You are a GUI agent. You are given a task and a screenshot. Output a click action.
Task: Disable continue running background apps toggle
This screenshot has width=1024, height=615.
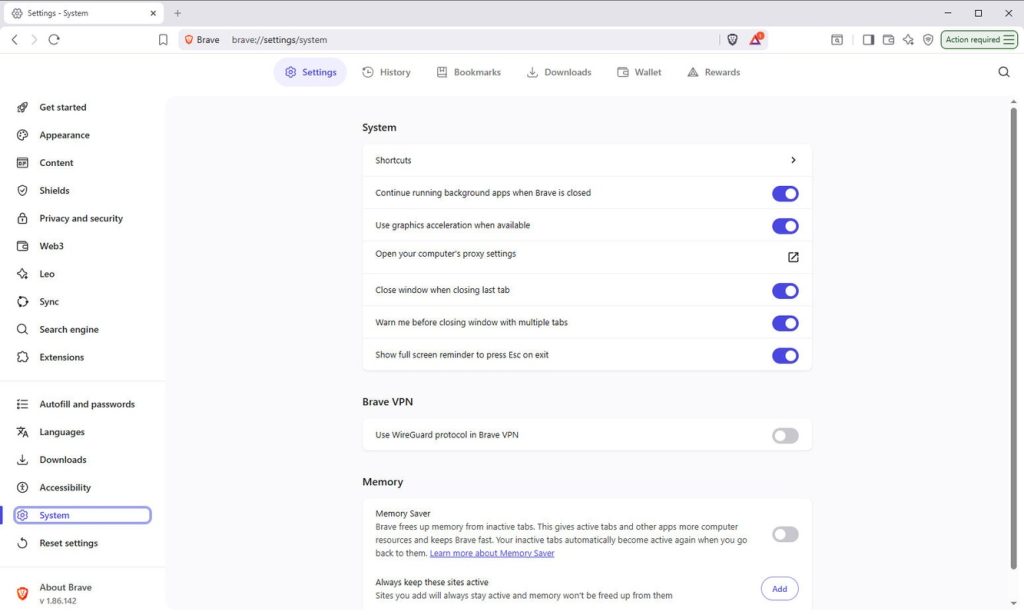[x=785, y=193]
